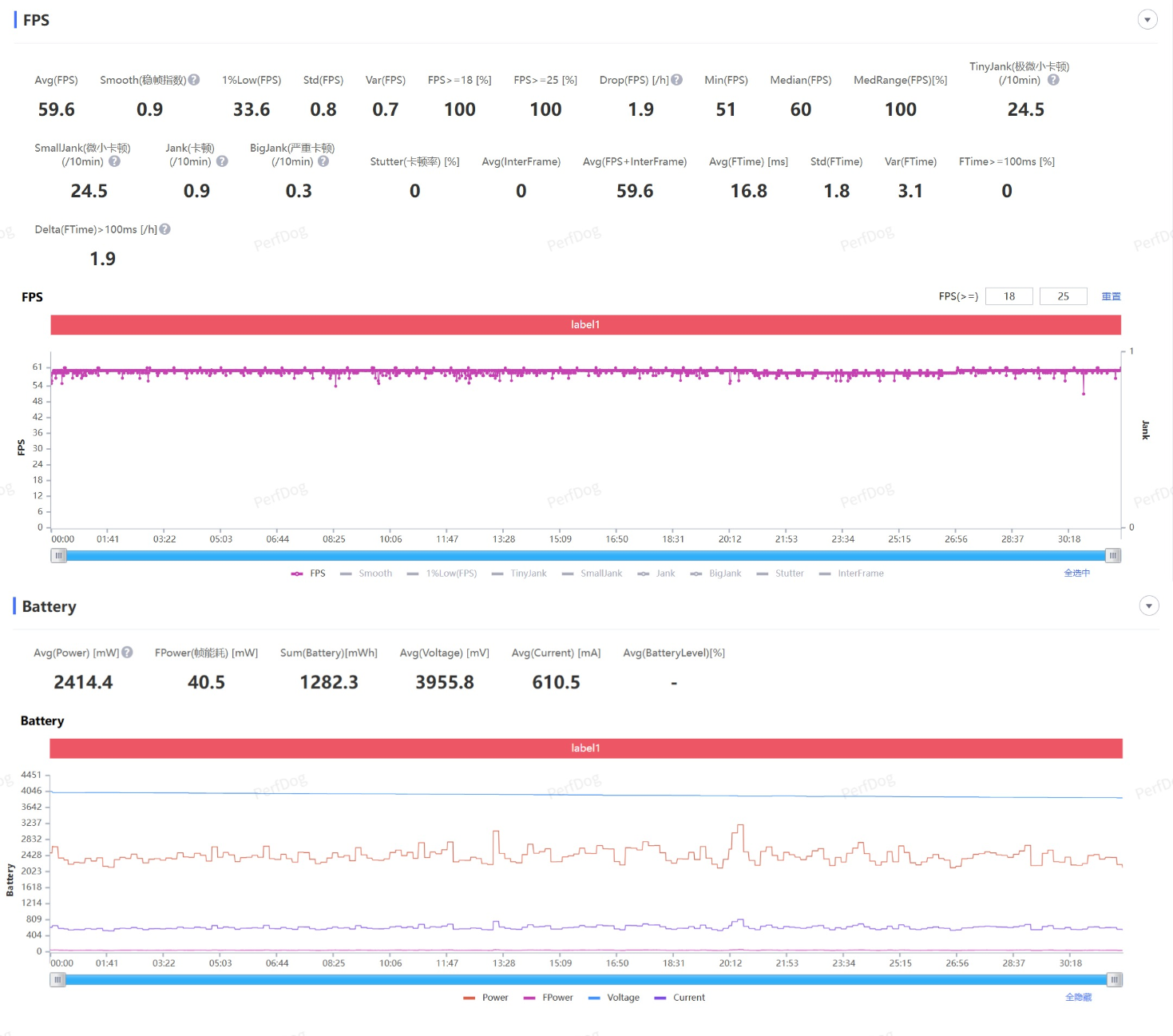Toggle the Smooth series in FPS legend
The image size is (1173, 1036).
click(367, 574)
